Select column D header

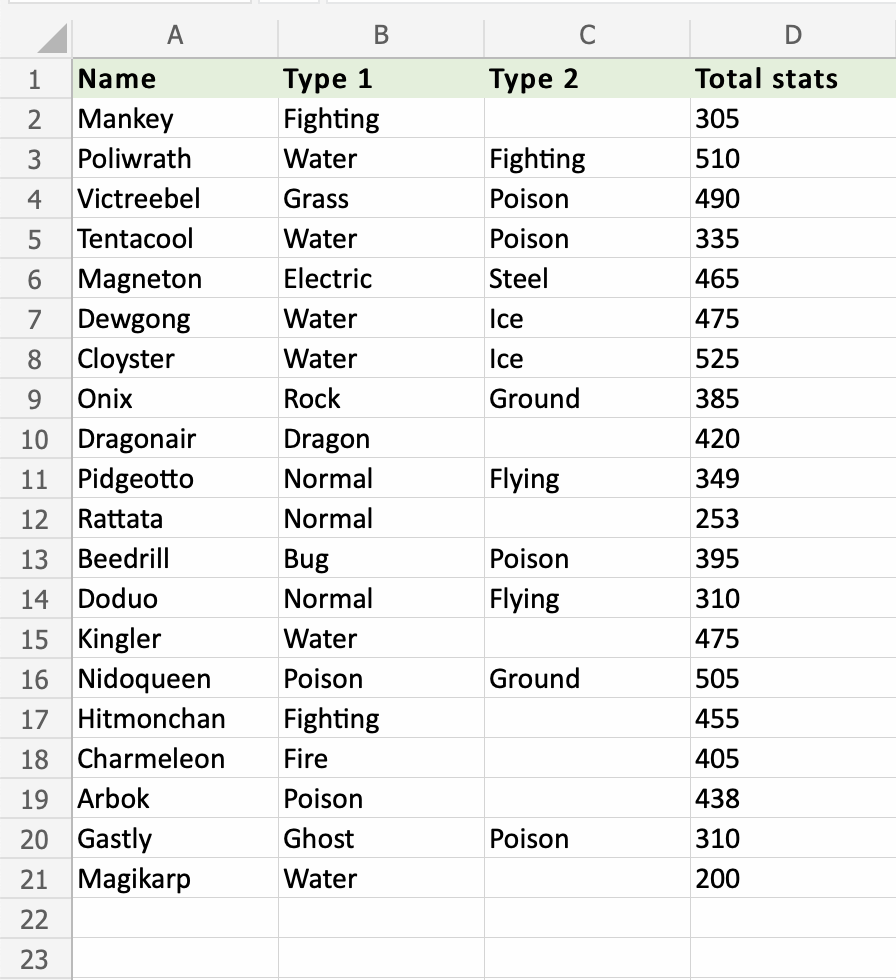[792, 36]
